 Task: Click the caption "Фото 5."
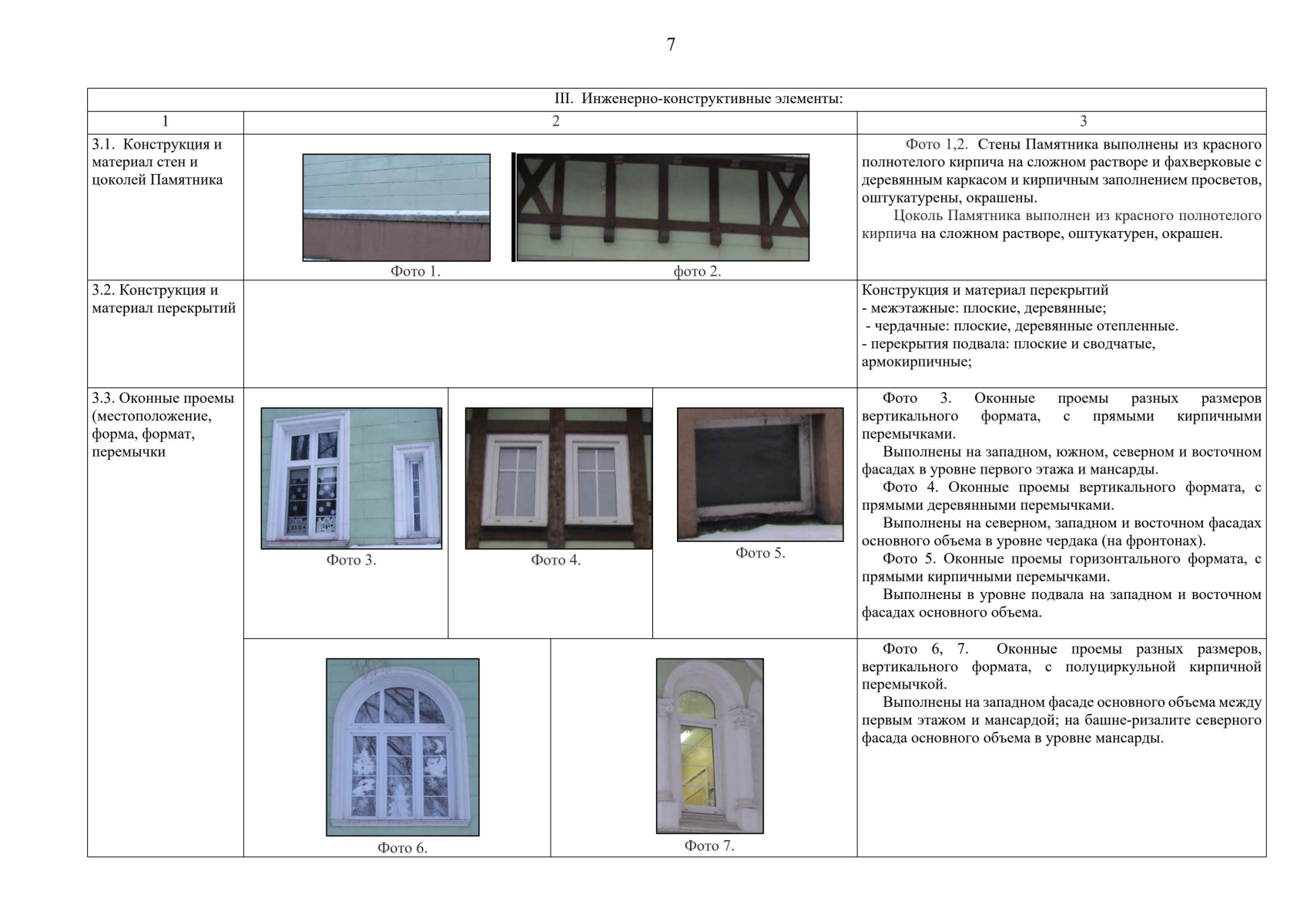coord(760,553)
